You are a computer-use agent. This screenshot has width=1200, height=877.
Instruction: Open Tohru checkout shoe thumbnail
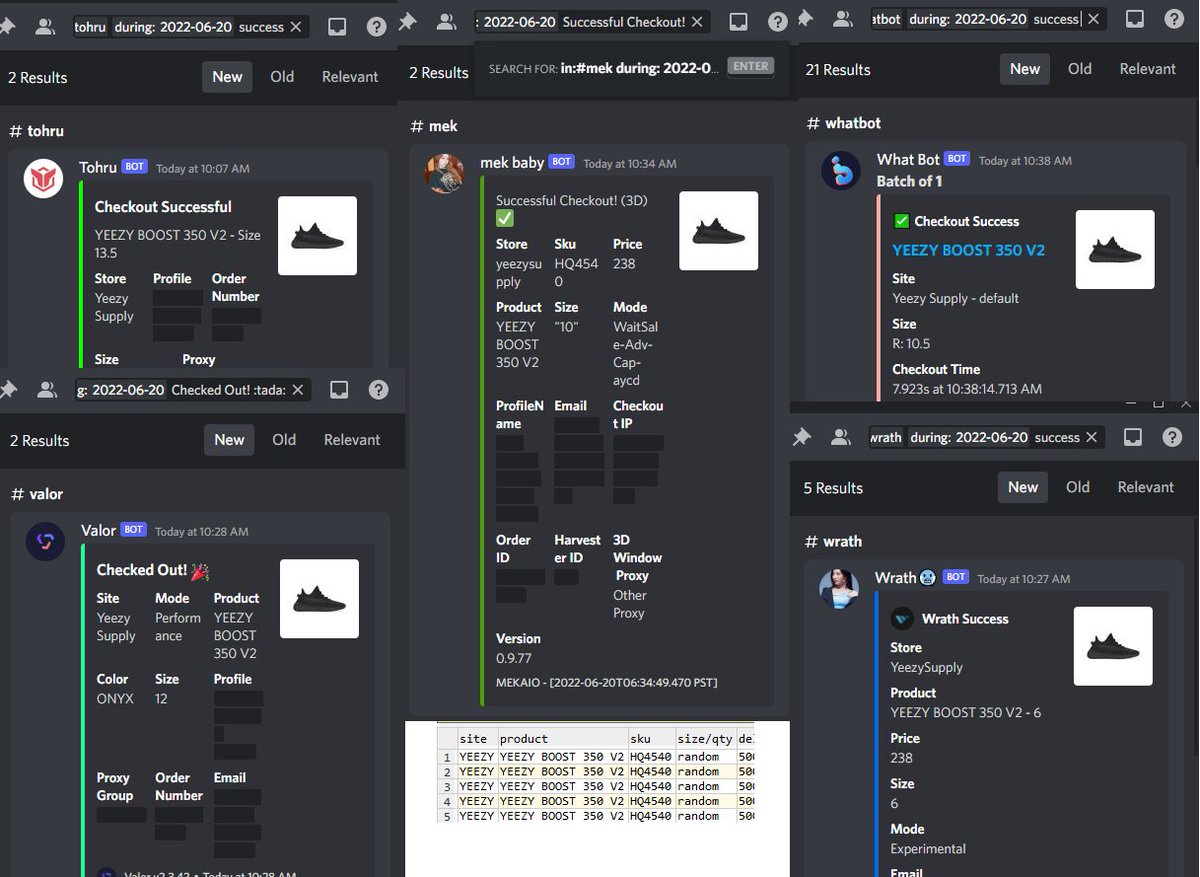click(x=317, y=235)
